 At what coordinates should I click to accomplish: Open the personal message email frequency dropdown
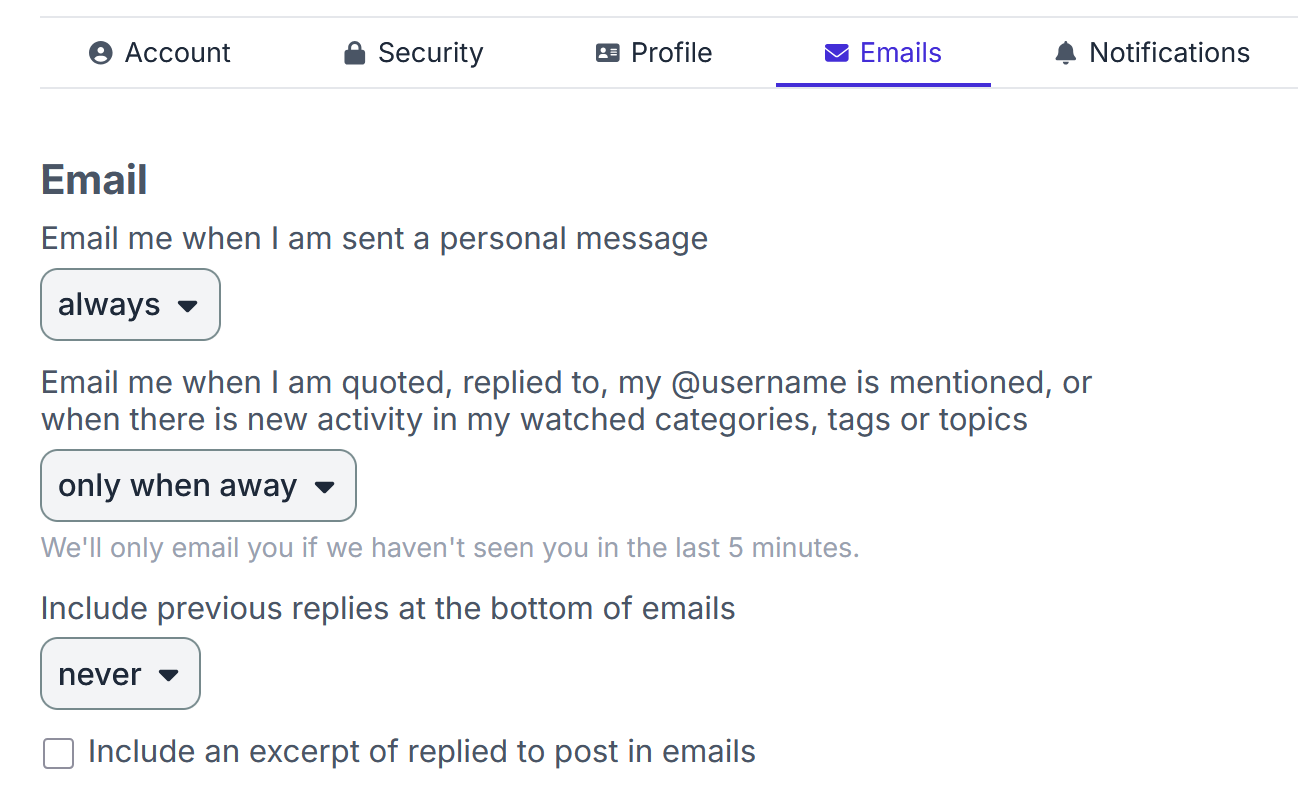tap(130, 304)
